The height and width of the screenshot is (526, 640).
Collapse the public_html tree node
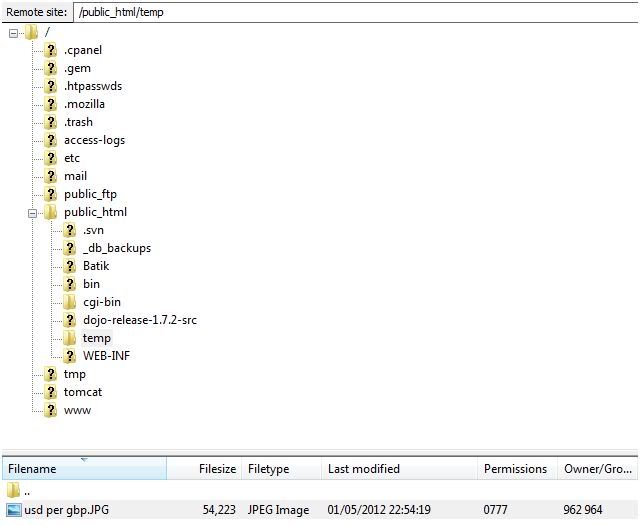(x=33, y=212)
